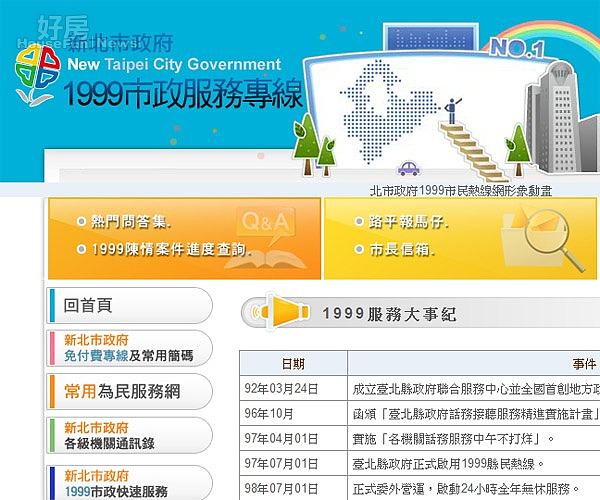Open the 熱門問答集 link

click(x=131, y=222)
